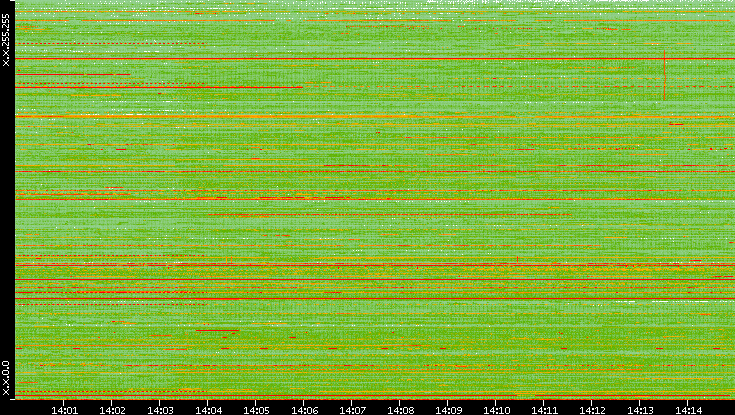Click the vertical red spike near 14:13
This screenshot has width=735, height=415.
(x=664, y=75)
